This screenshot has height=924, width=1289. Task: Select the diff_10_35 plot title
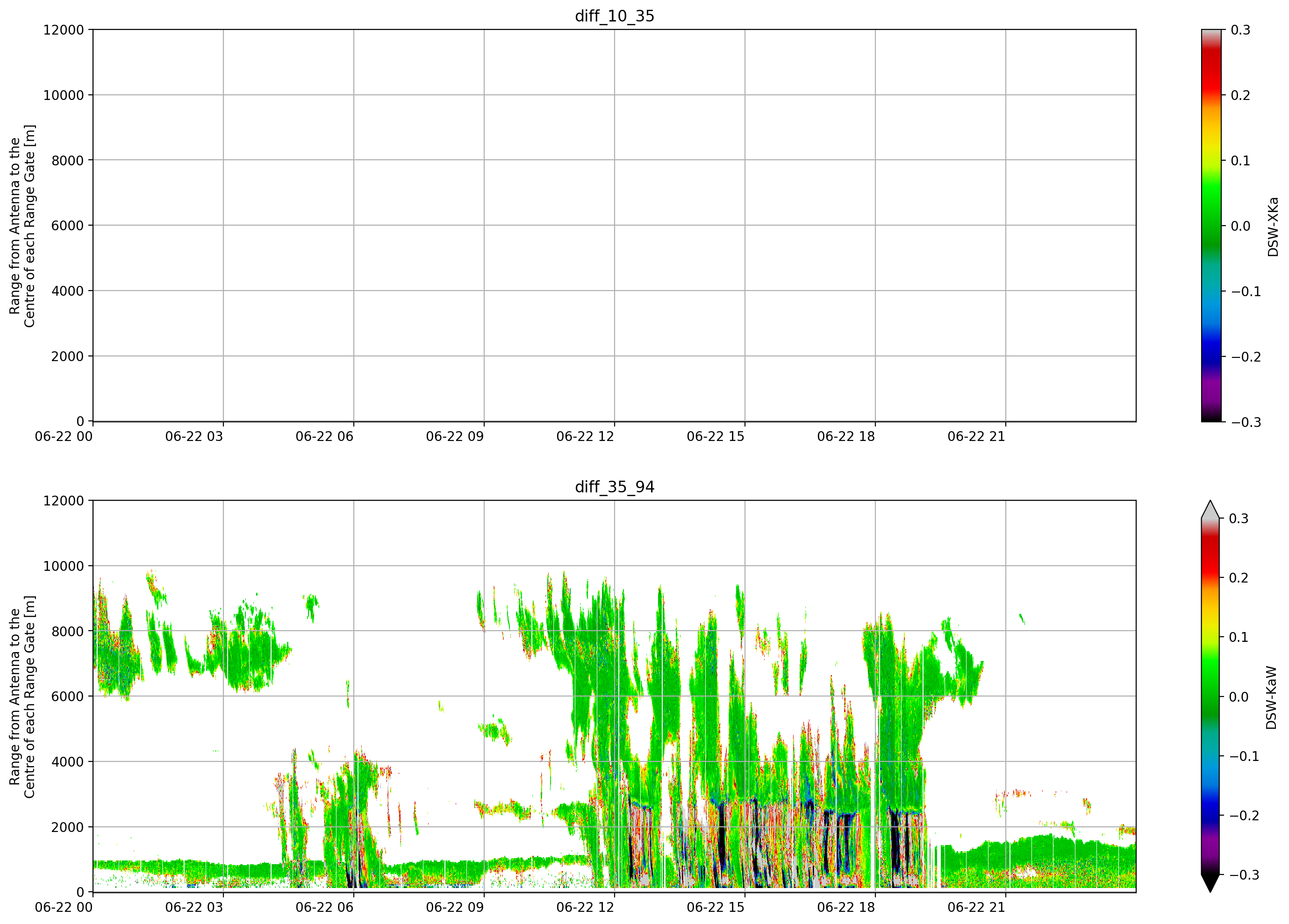tap(615, 16)
